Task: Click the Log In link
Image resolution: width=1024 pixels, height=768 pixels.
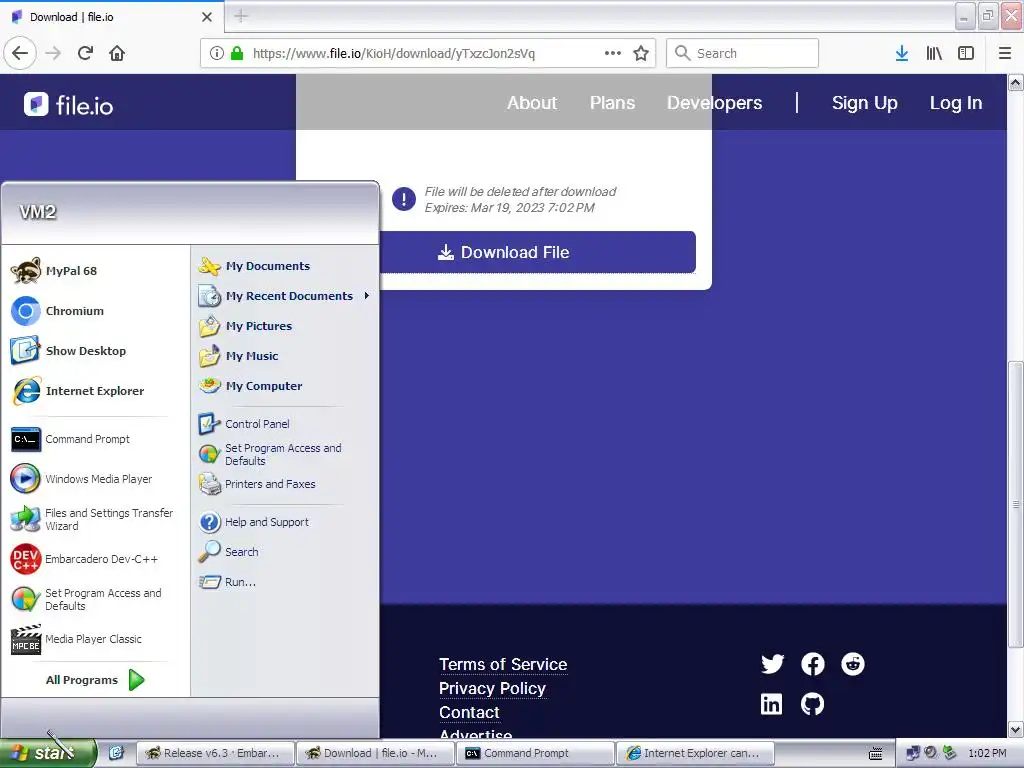Action: [955, 103]
